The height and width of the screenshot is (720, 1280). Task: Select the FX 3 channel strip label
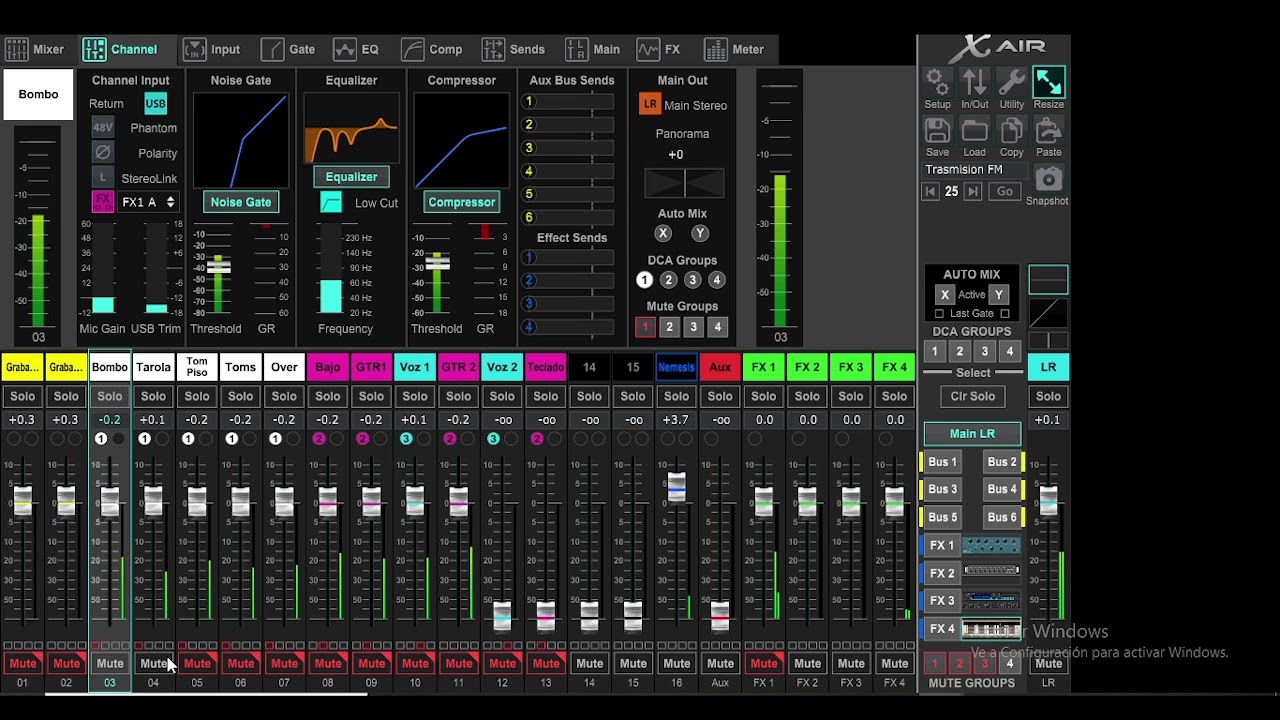[x=851, y=367]
